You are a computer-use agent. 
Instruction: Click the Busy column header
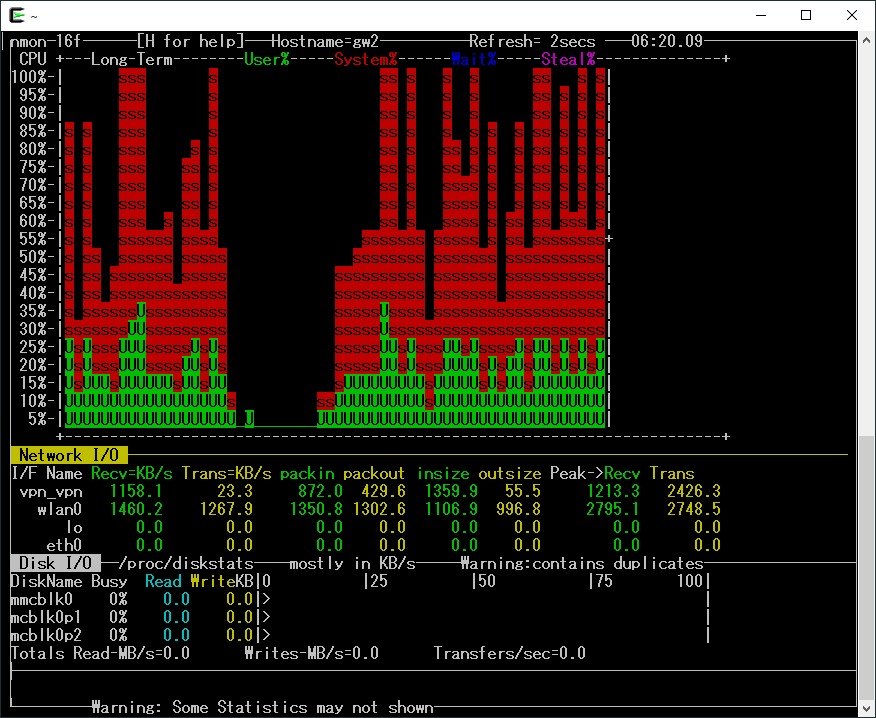click(x=109, y=581)
